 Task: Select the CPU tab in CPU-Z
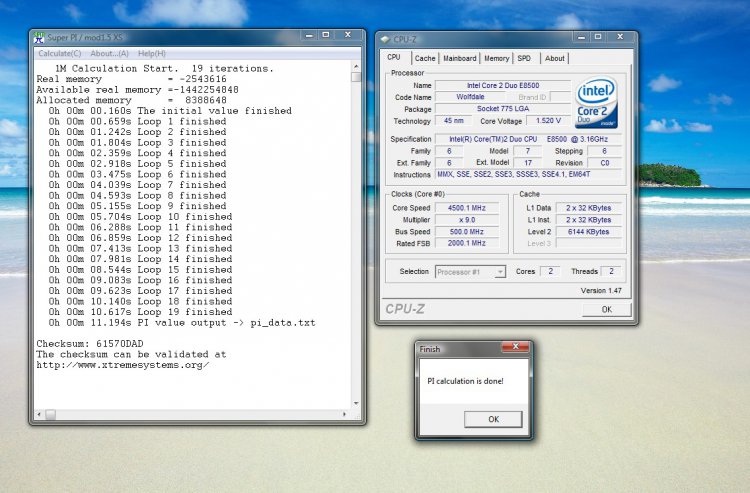click(x=394, y=57)
